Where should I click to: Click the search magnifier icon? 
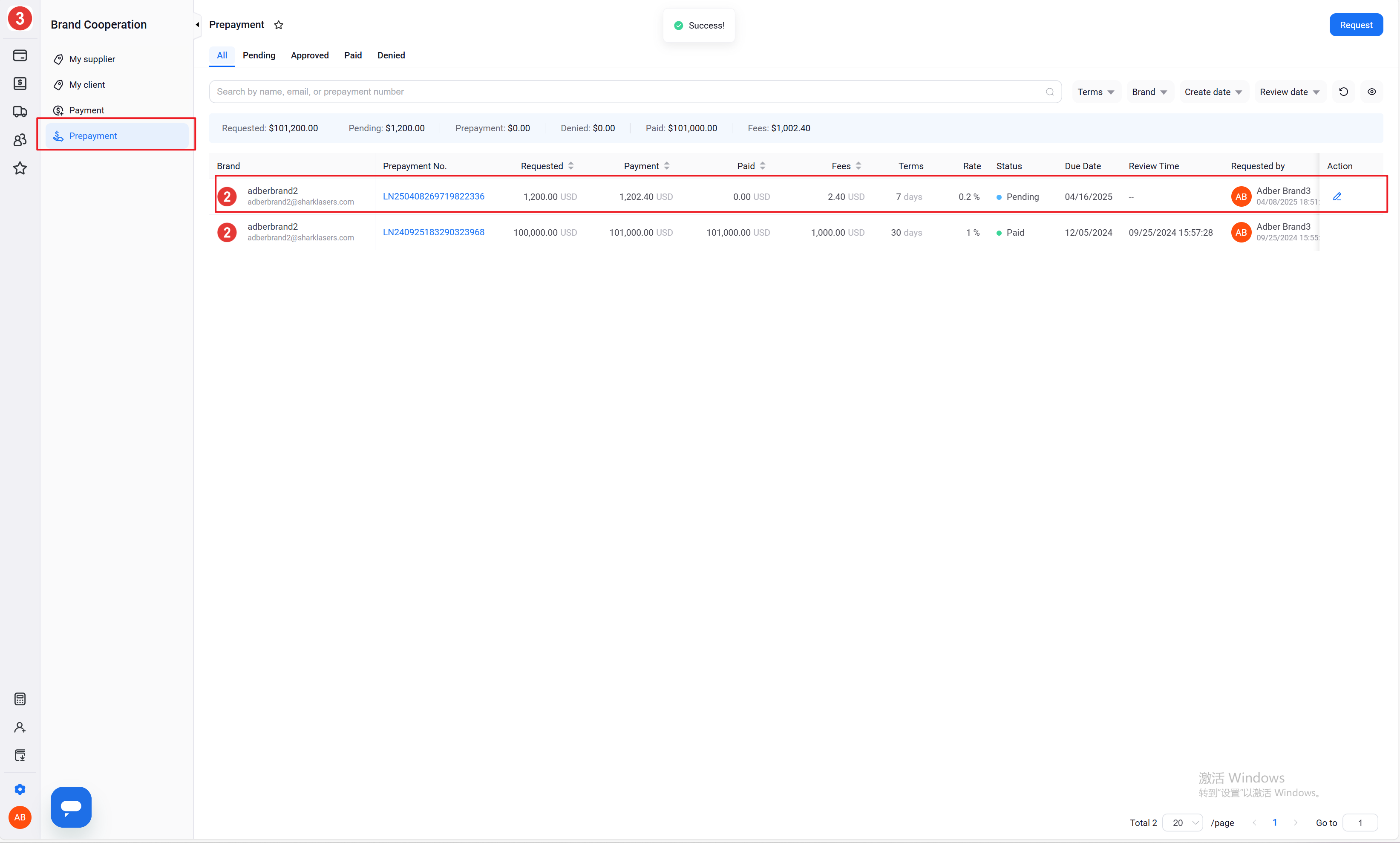(1050, 92)
